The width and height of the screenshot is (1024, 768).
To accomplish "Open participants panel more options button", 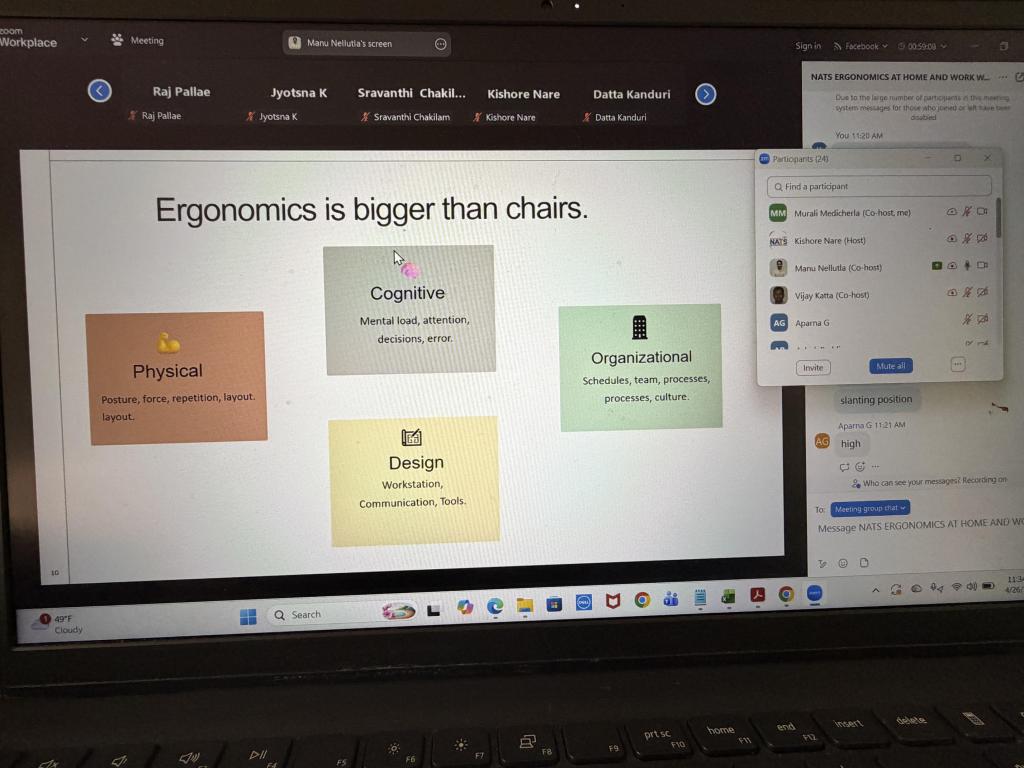I will tap(957, 364).
